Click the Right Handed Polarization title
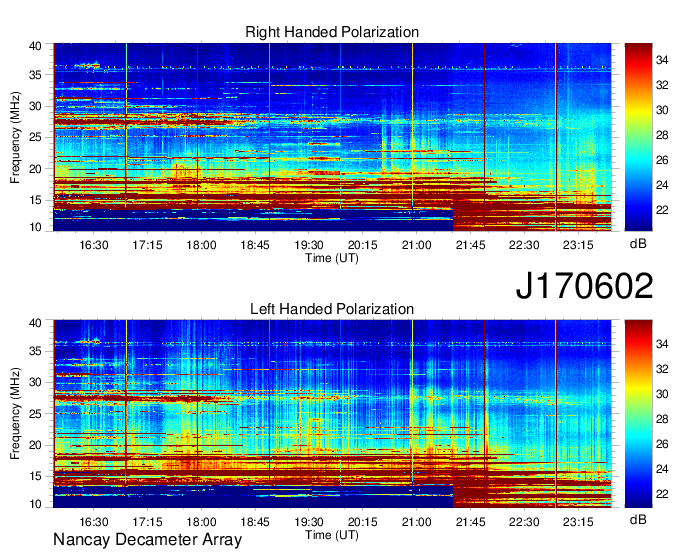 332,32
